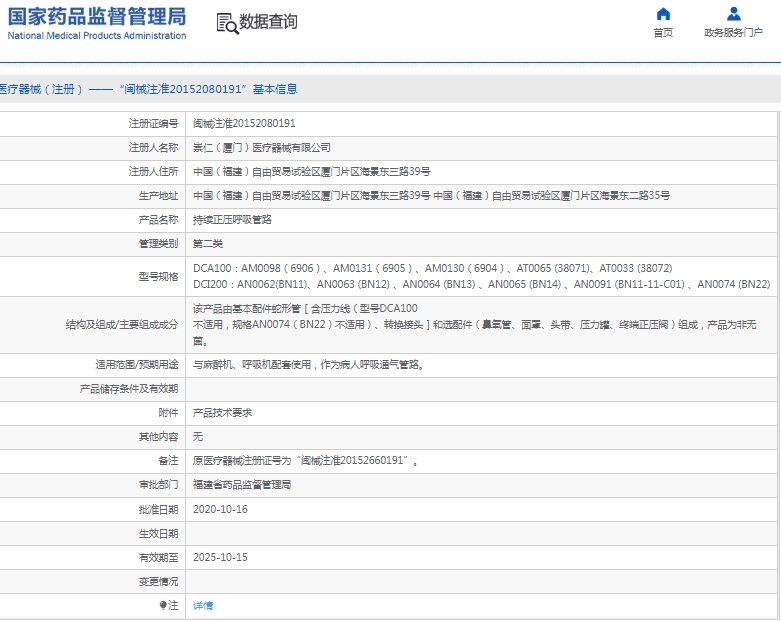Click the 首页 label

point(663,33)
